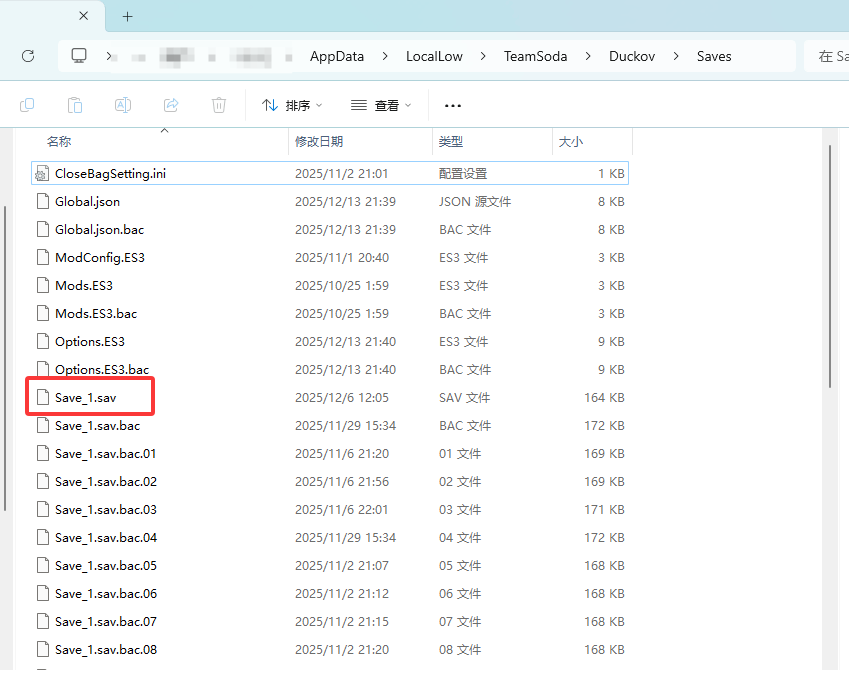Image resolution: width=849 pixels, height=695 pixels.
Task: Sort files by 修改日期 column header
Action: click(319, 142)
